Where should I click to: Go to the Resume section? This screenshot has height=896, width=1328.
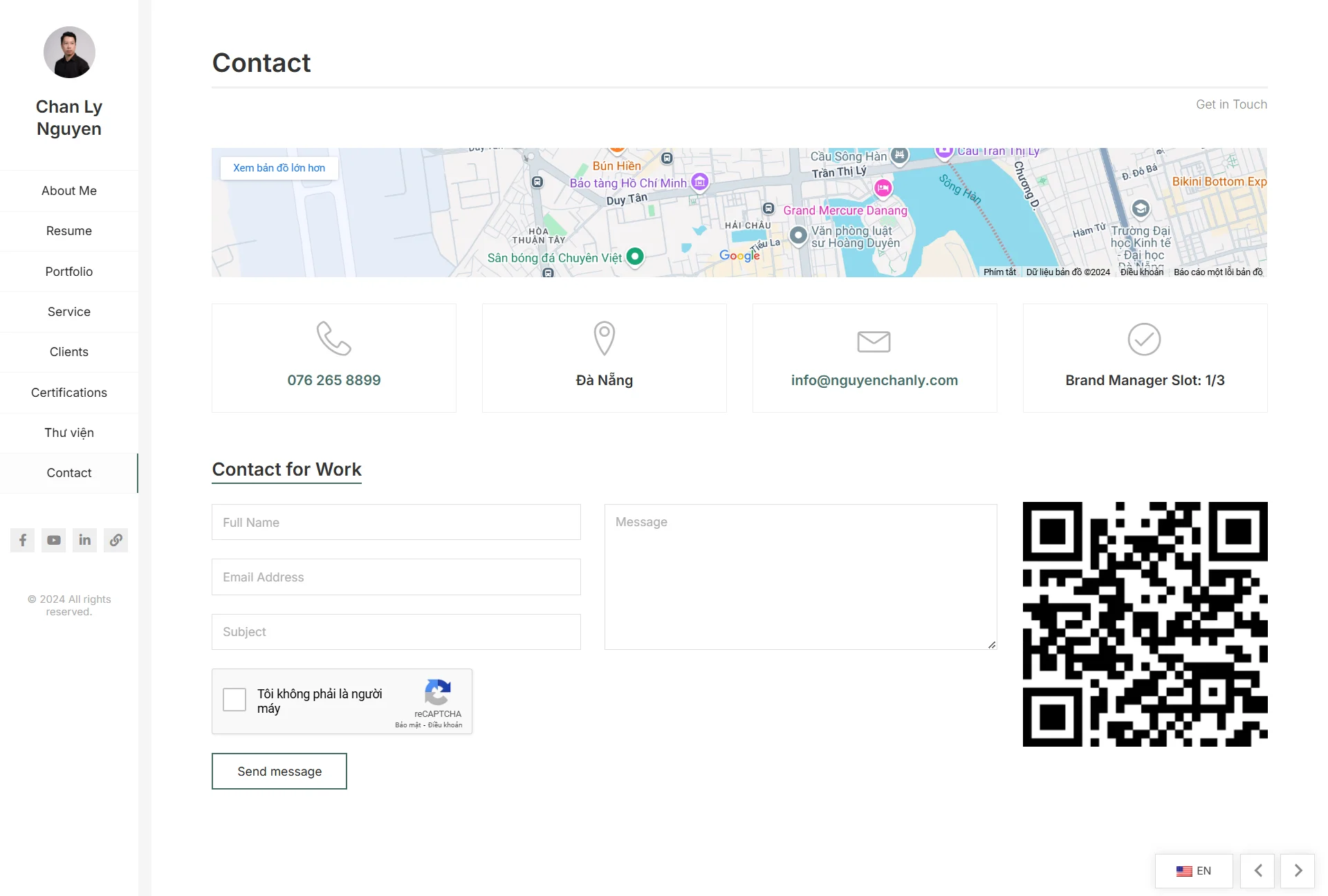[x=69, y=231]
